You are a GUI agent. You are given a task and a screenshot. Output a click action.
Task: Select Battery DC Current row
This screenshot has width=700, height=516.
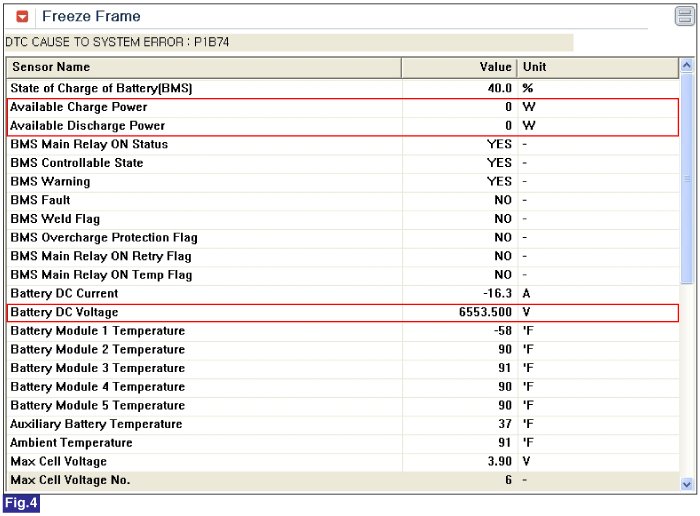coord(343,294)
